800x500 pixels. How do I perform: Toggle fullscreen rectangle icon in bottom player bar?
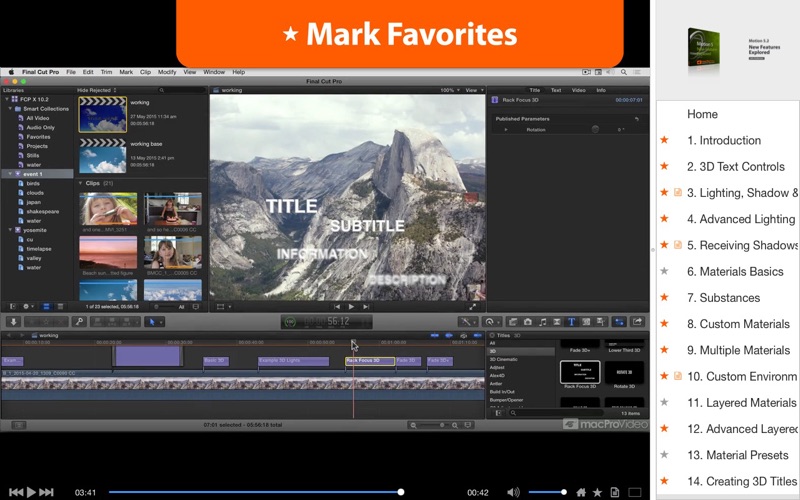[x=635, y=492]
